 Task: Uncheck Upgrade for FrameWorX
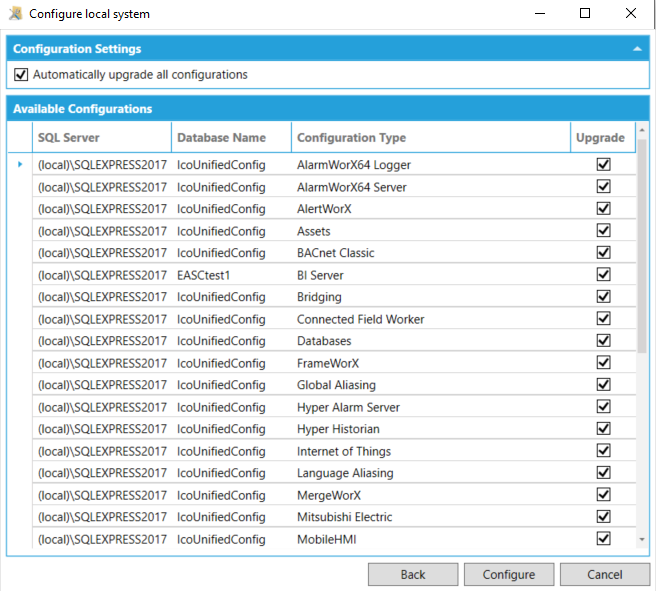603,363
